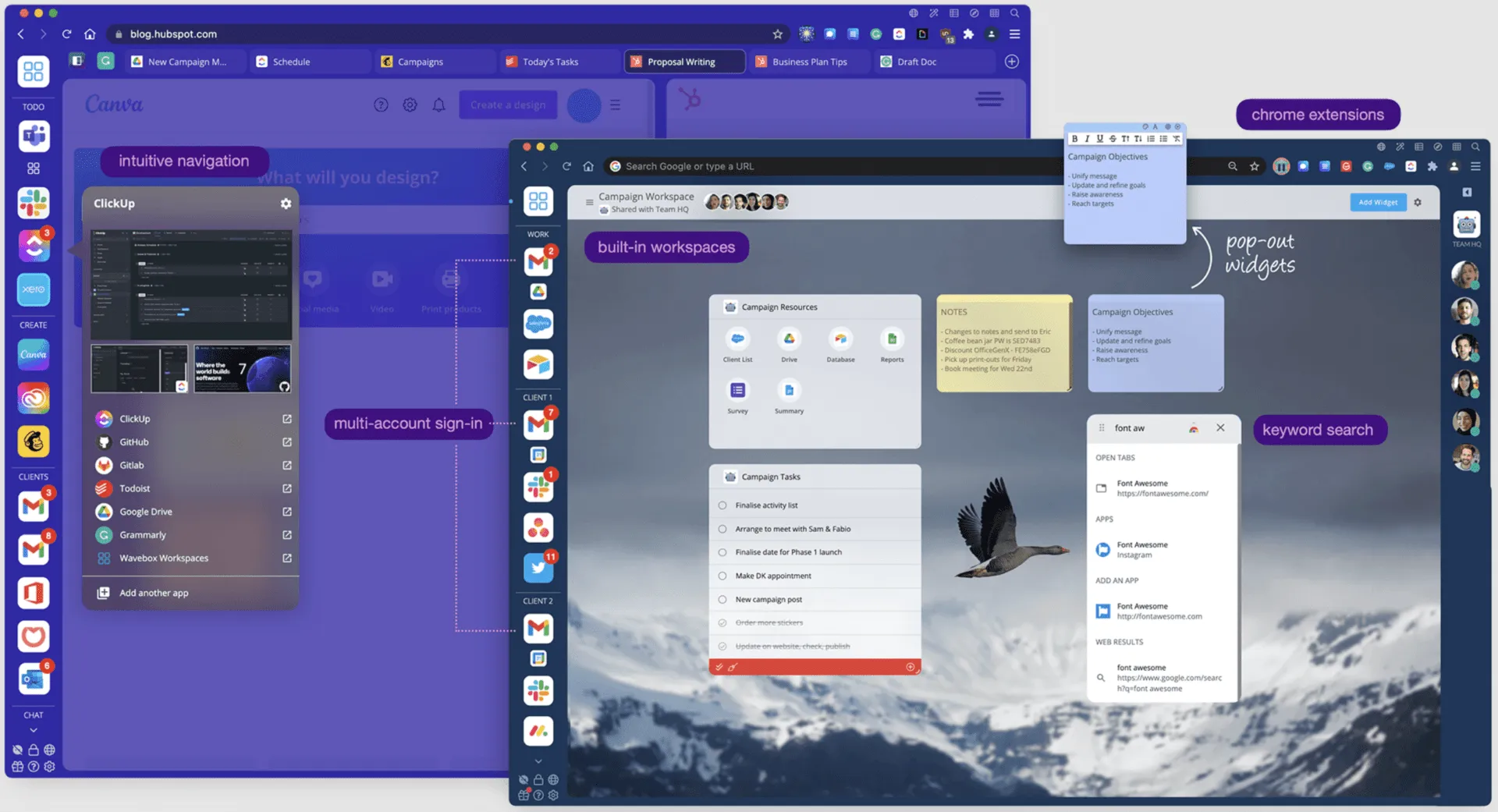Check off Finalise activity list task
The height and width of the screenshot is (812, 1498).
(x=722, y=505)
